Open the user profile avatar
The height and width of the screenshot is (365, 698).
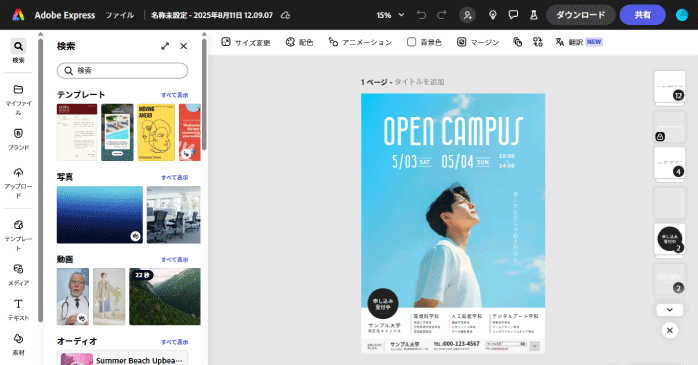682,15
